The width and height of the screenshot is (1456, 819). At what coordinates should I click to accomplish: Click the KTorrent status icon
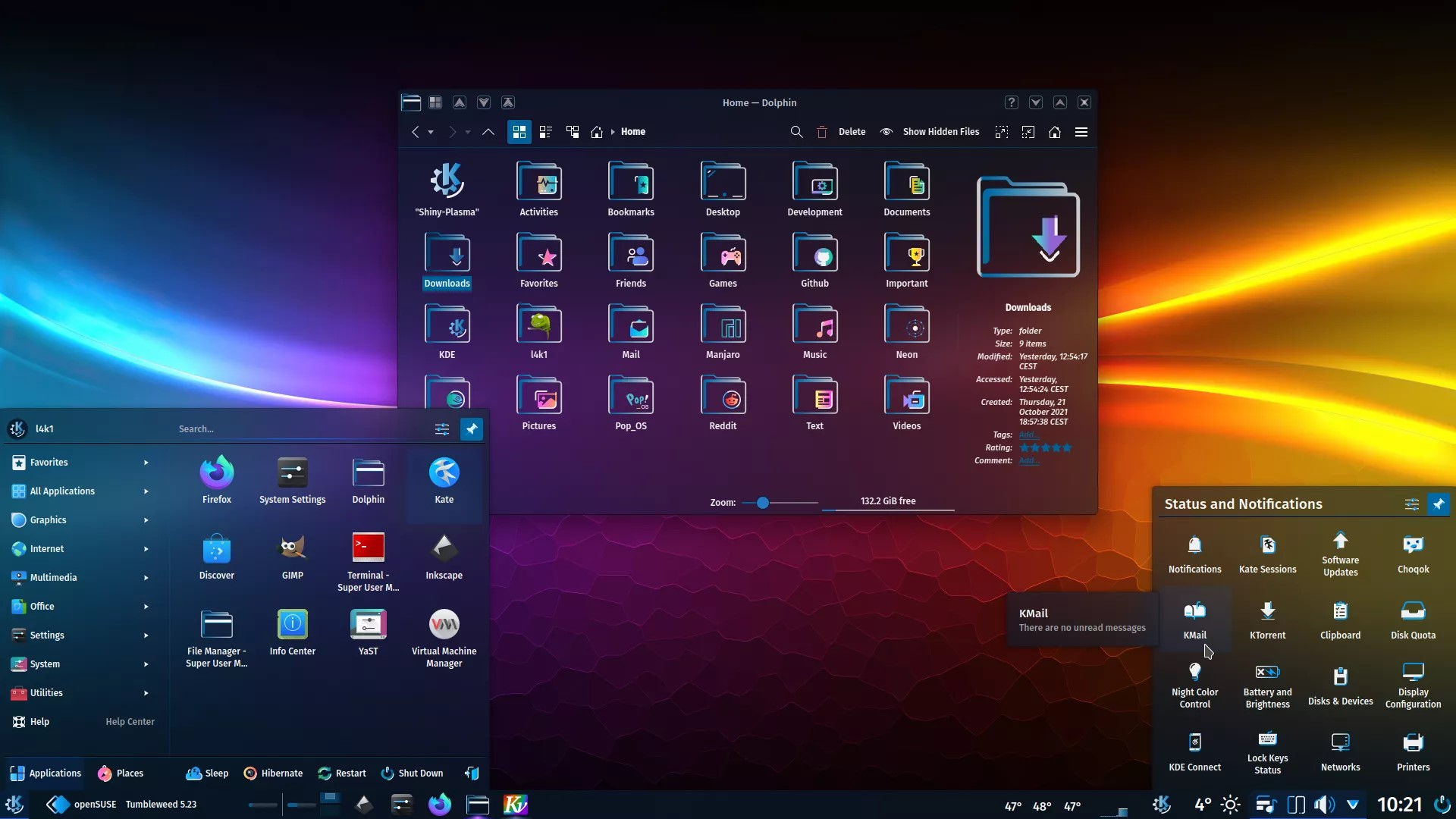(x=1267, y=620)
